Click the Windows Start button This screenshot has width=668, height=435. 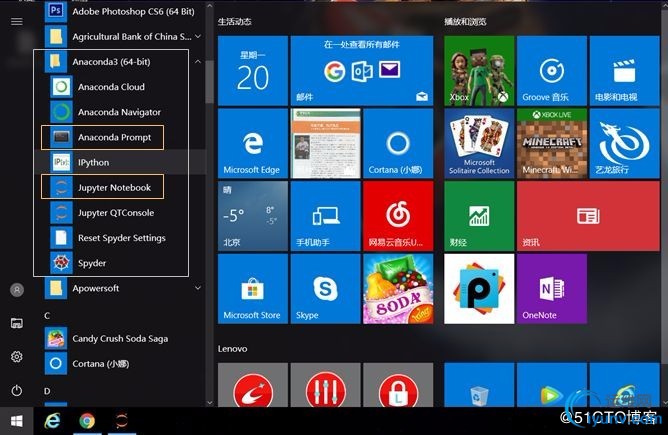click(17, 421)
